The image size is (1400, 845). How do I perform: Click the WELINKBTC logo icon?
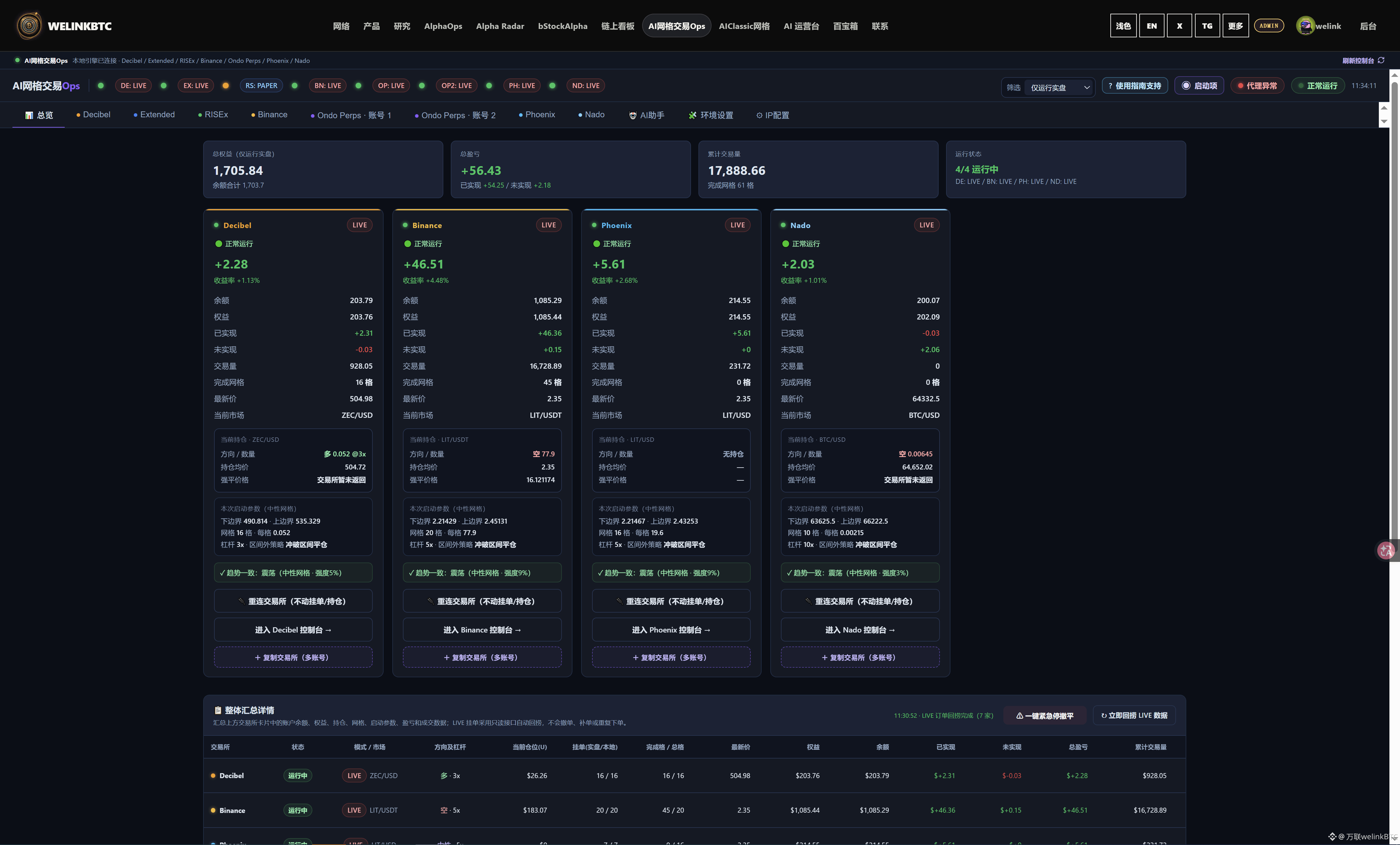point(29,26)
